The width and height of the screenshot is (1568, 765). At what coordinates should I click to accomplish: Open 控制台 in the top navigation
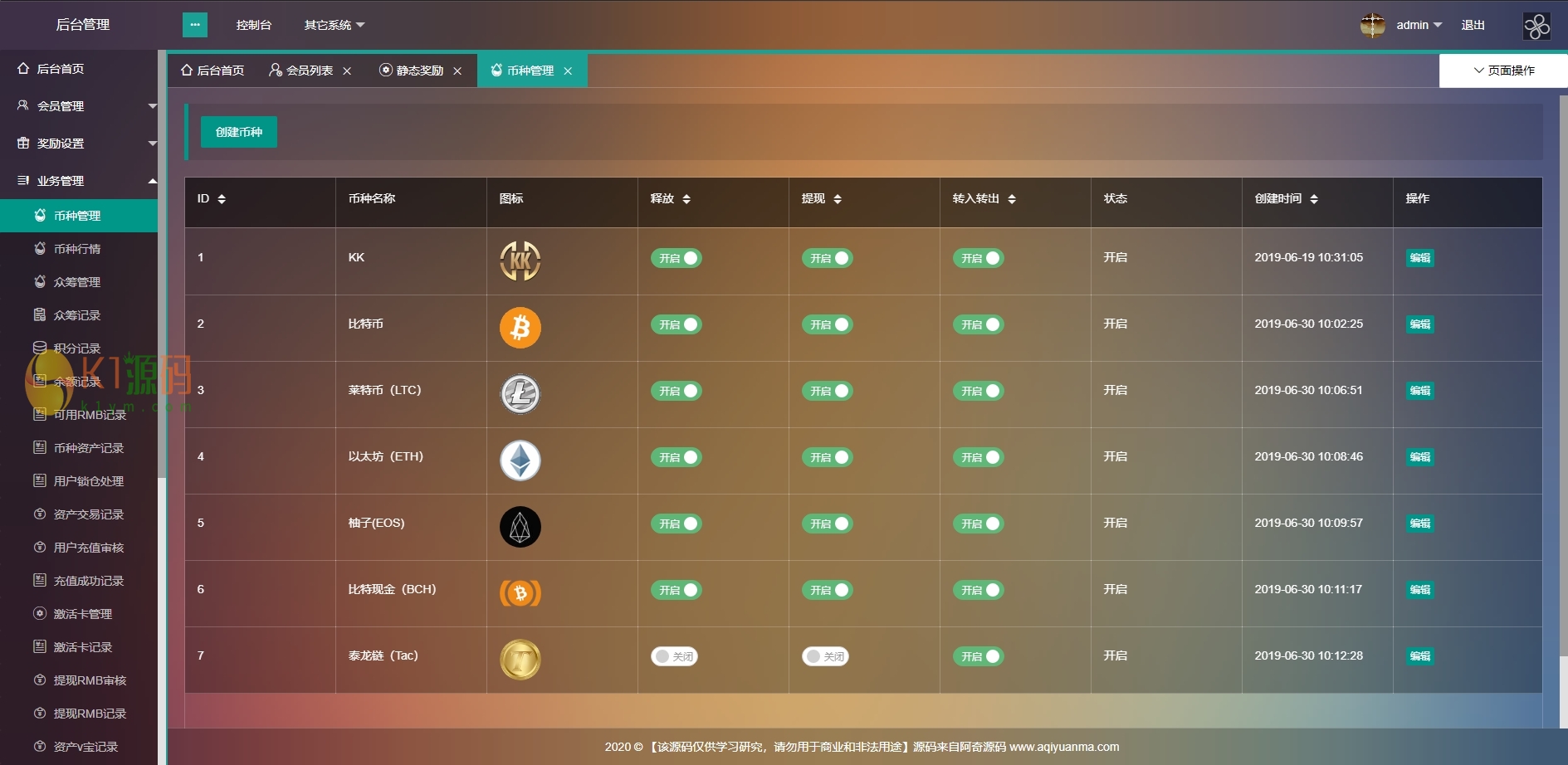click(254, 25)
